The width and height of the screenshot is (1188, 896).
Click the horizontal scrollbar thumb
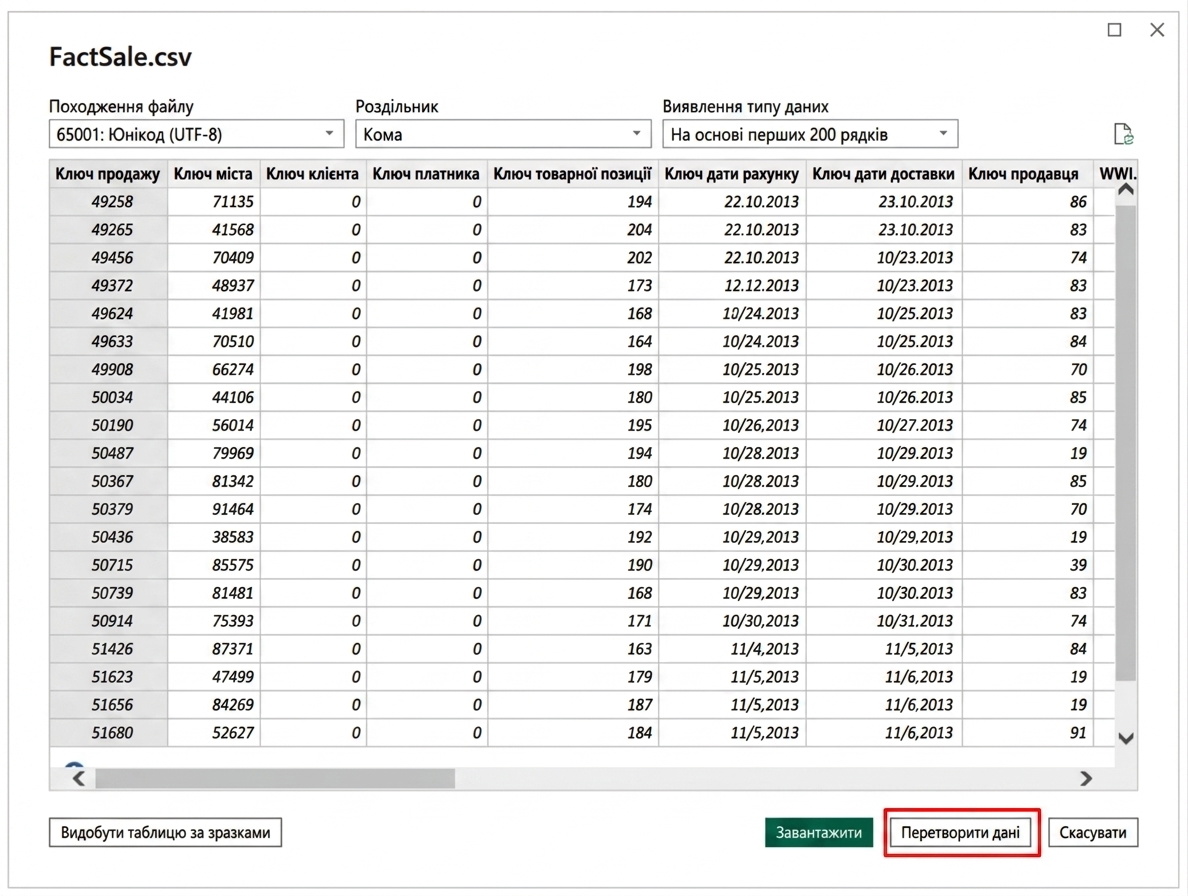point(275,778)
